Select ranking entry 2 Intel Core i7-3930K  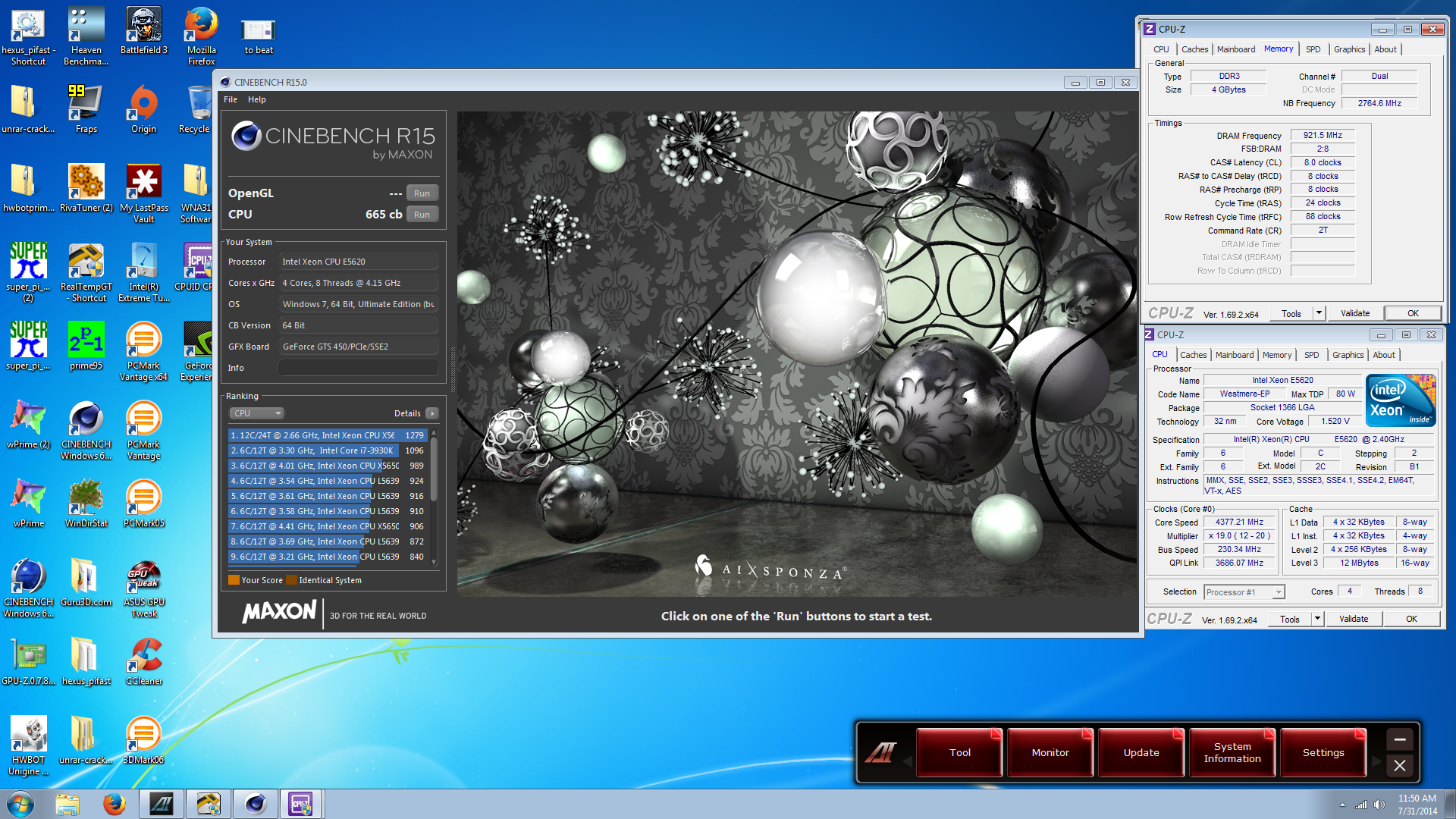pos(328,450)
